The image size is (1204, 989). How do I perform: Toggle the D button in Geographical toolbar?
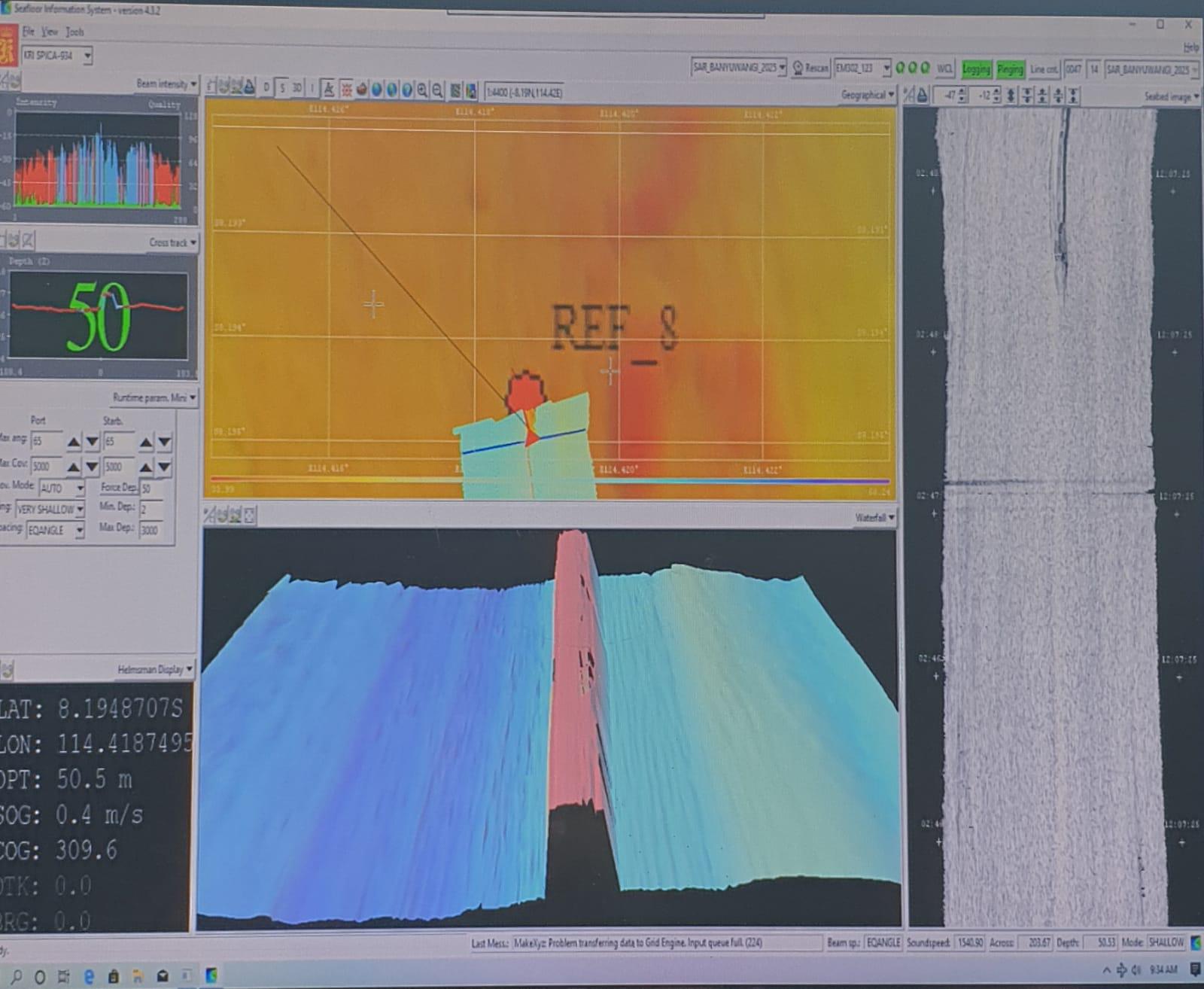coord(266,88)
